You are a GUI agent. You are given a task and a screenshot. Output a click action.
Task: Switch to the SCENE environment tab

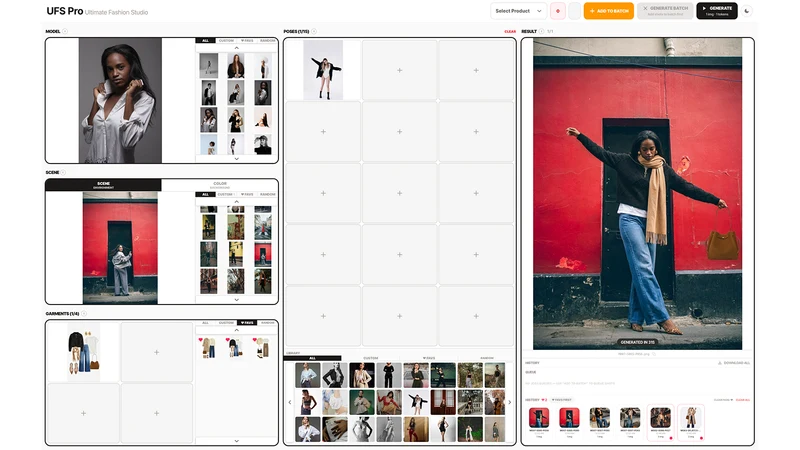(x=104, y=185)
